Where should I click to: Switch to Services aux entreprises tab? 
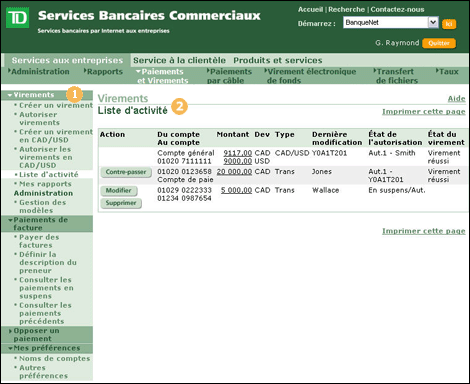tap(67, 61)
